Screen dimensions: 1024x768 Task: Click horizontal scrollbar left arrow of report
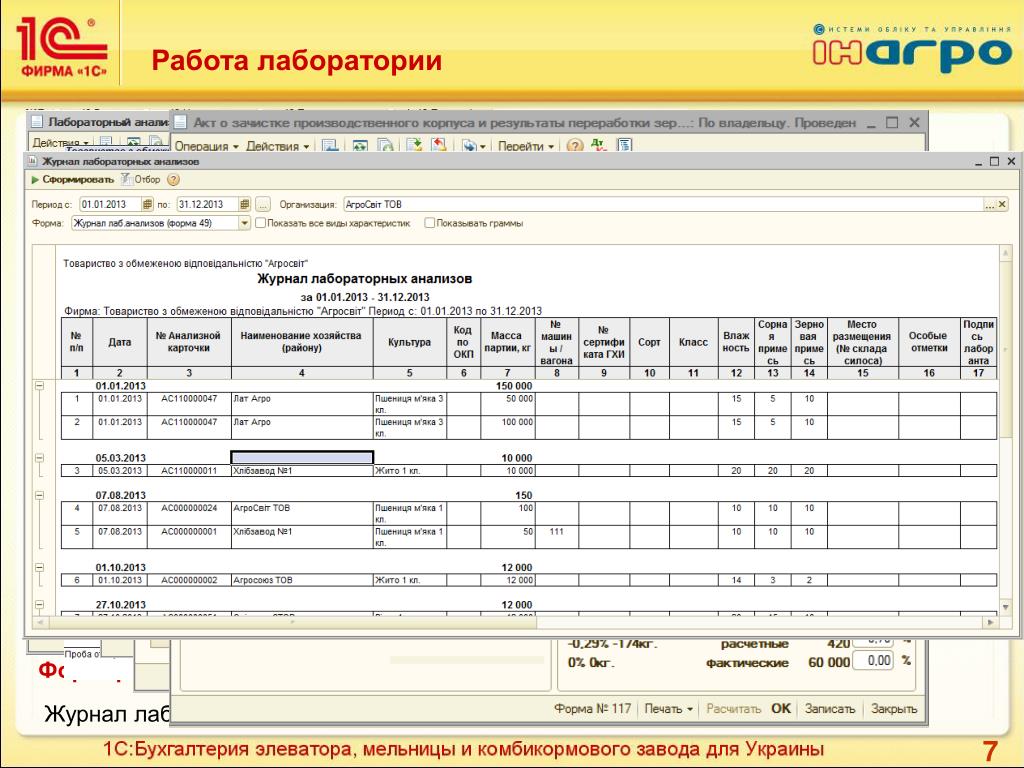[x=40, y=622]
